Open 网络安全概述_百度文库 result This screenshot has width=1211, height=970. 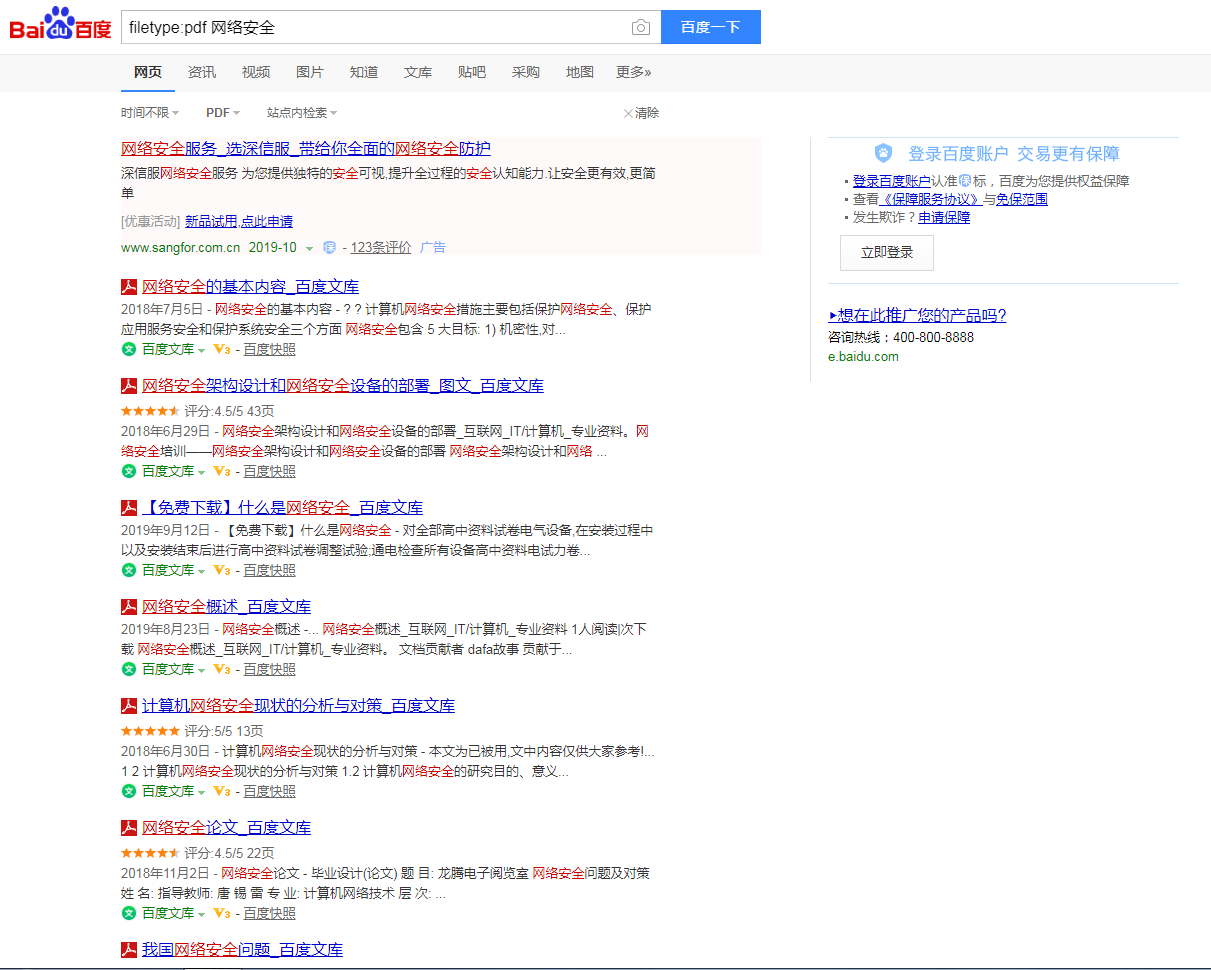click(x=226, y=607)
